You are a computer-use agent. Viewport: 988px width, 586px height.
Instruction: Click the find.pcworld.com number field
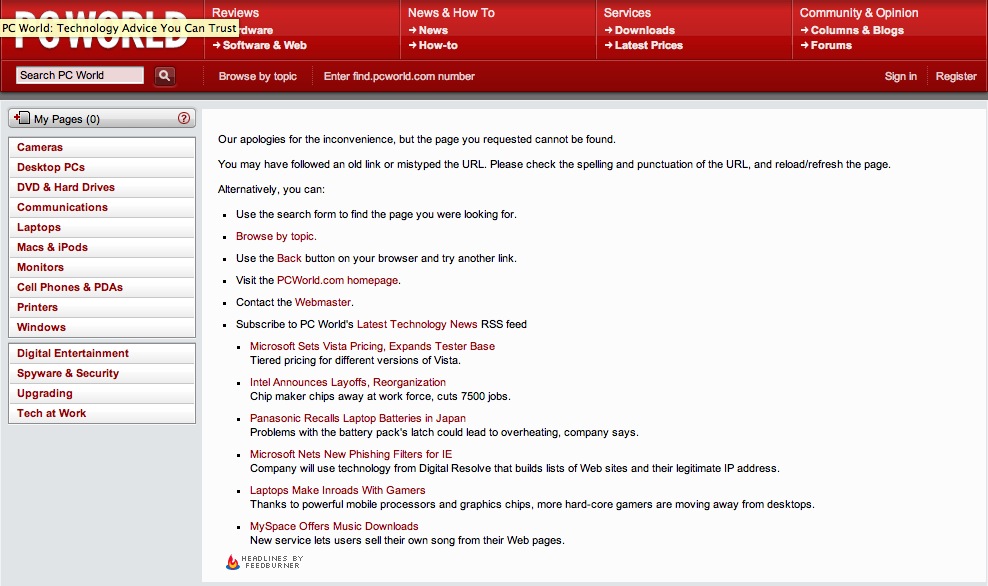tap(399, 76)
